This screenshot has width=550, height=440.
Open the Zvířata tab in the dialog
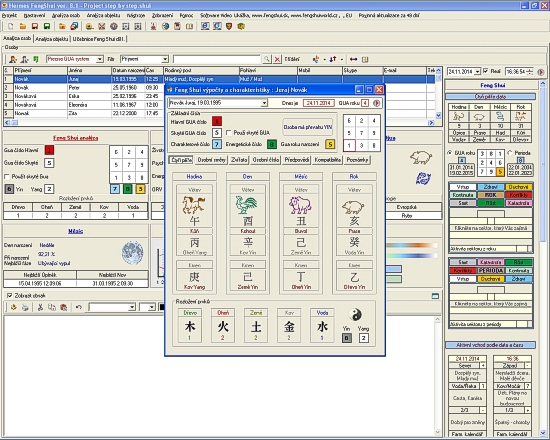239,160
